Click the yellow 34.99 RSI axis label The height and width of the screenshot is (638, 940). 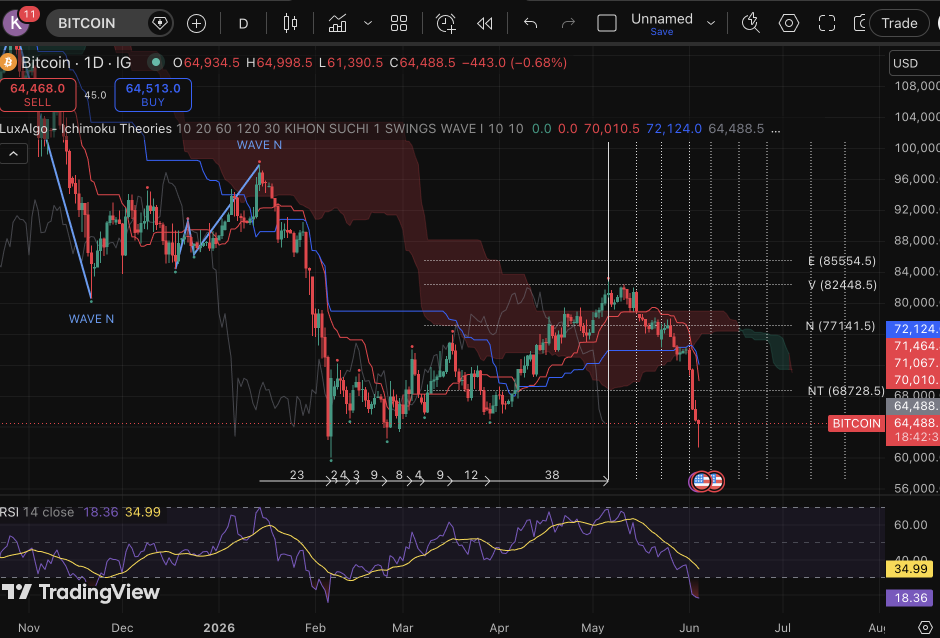pos(909,568)
